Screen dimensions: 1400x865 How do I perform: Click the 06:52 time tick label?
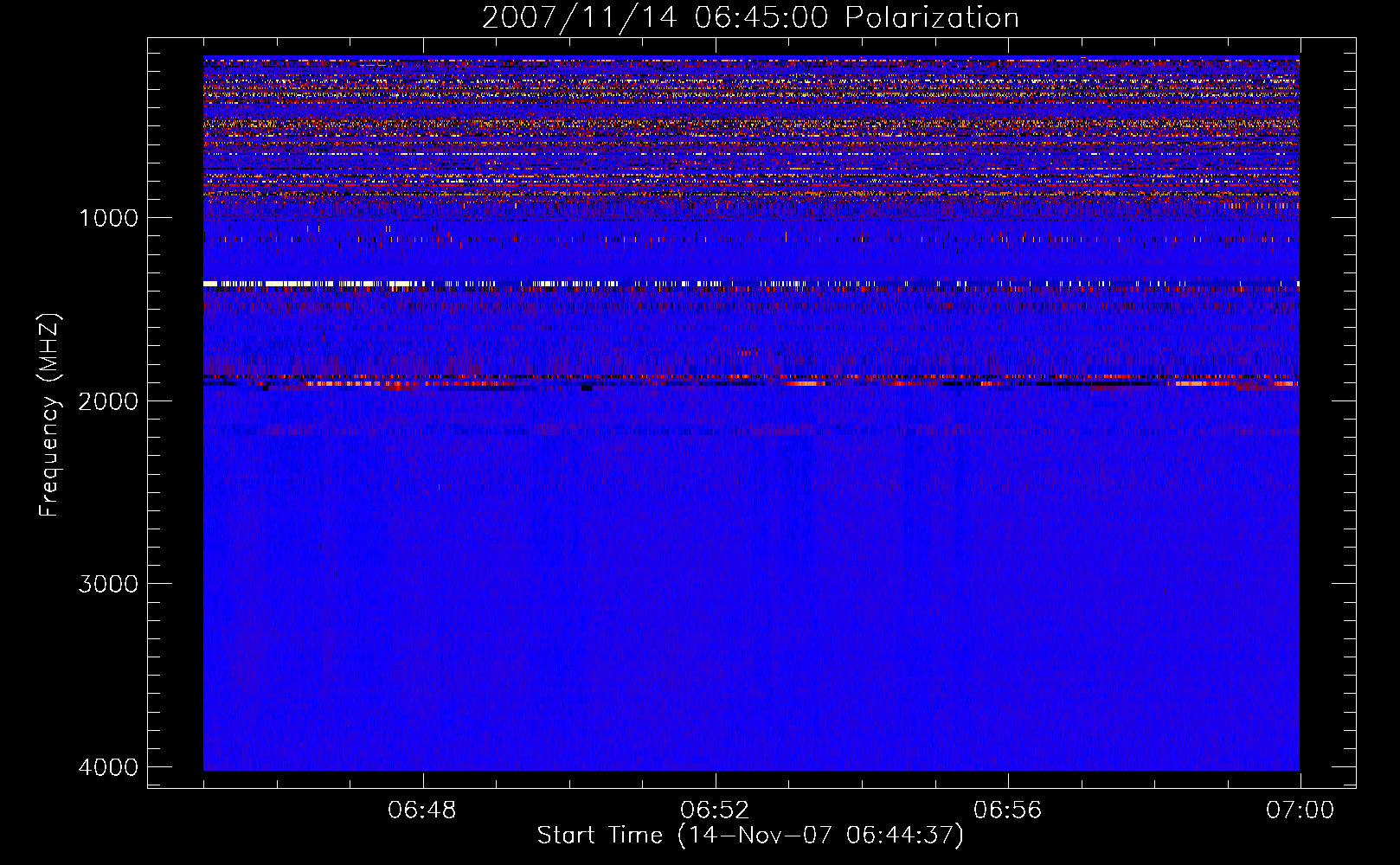(715, 811)
